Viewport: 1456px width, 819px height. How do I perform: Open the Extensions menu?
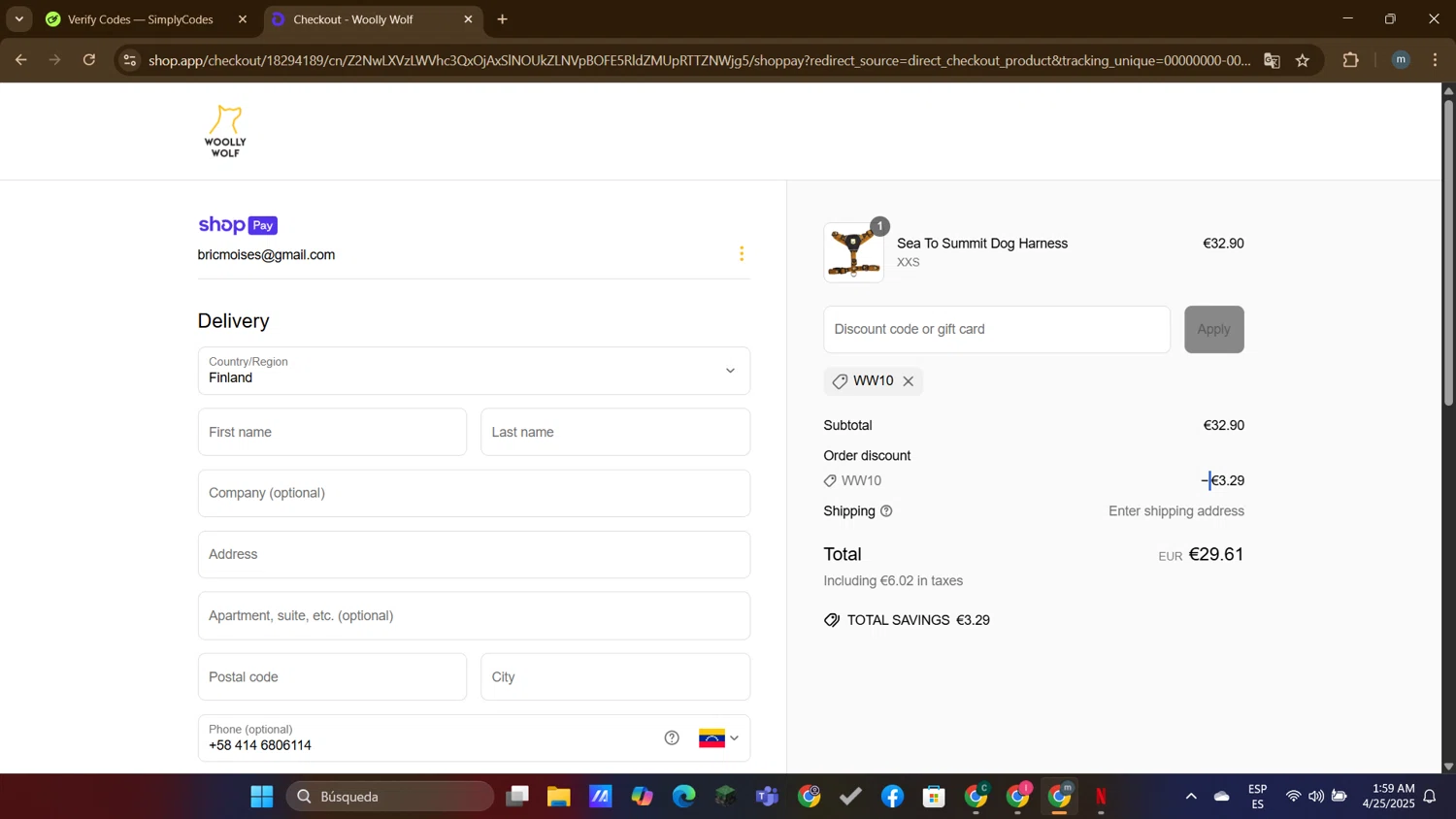click(x=1350, y=60)
